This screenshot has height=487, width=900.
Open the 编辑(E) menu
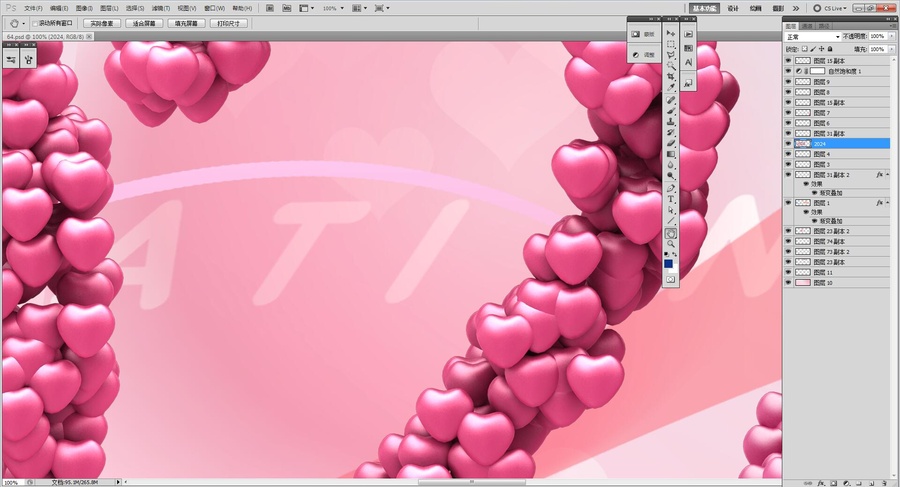click(59, 9)
